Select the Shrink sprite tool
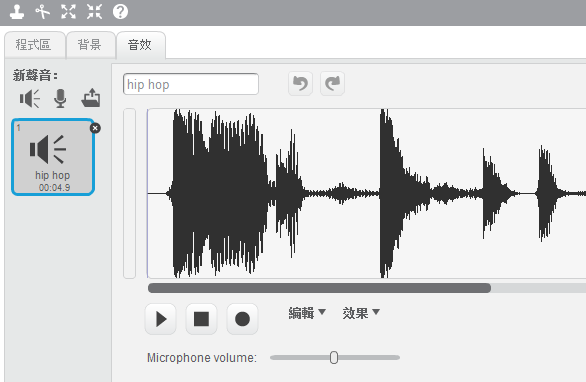Viewport: 586px width, 382px height. (94, 12)
